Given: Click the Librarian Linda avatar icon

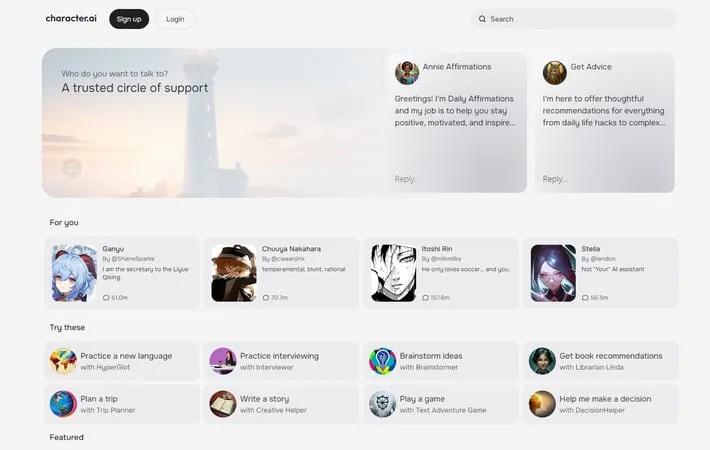Looking at the screenshot, I should pos(542,361).
